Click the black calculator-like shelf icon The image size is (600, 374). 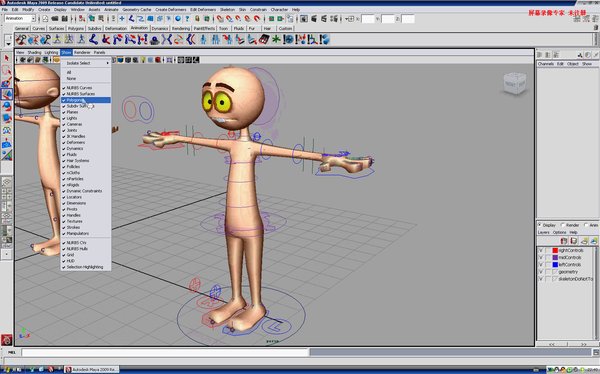[264, 39]
